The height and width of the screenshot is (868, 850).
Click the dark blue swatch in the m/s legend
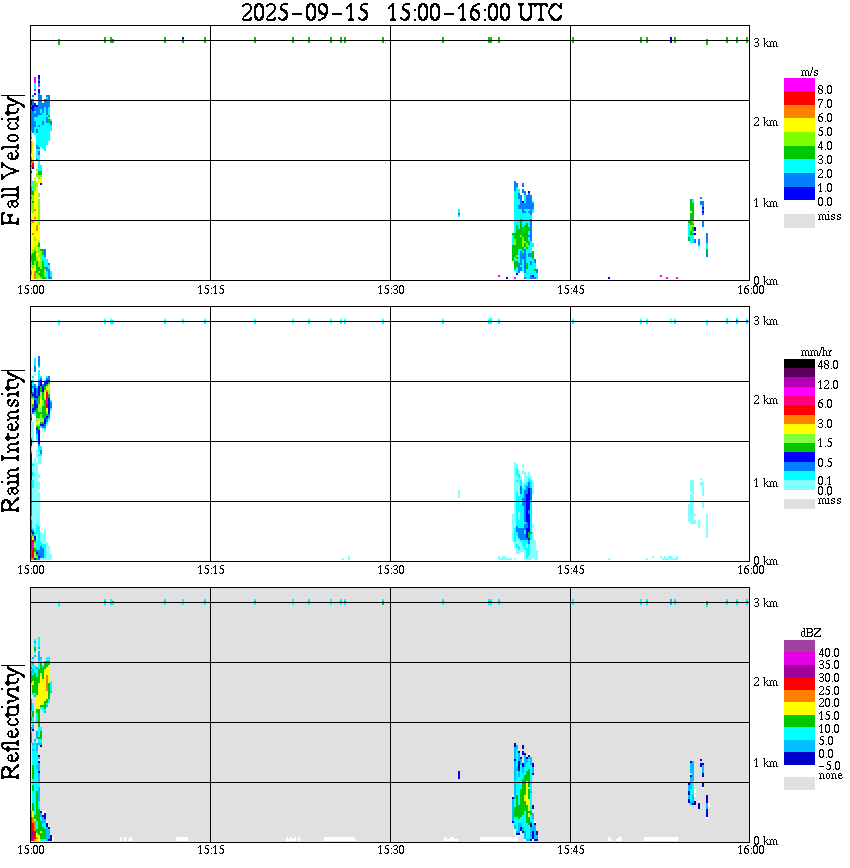click(799, 194)
